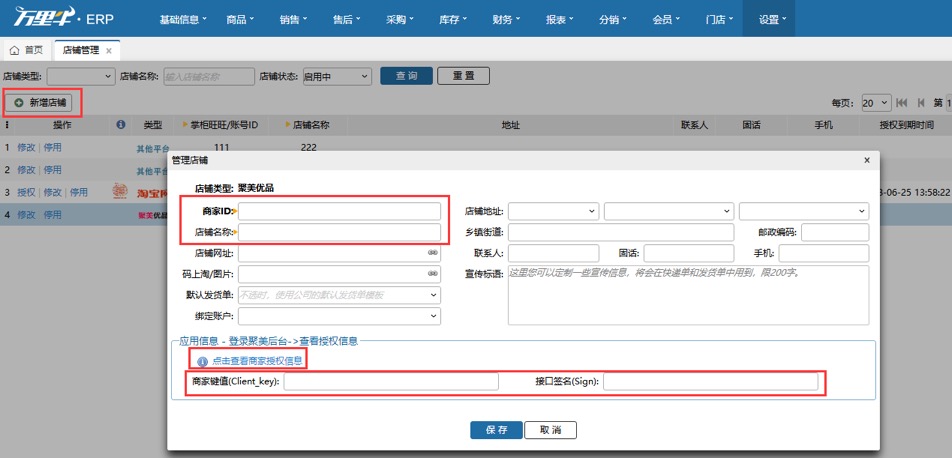
Task: Focus the 联系人 input field
Action: (x=554, y=253)
